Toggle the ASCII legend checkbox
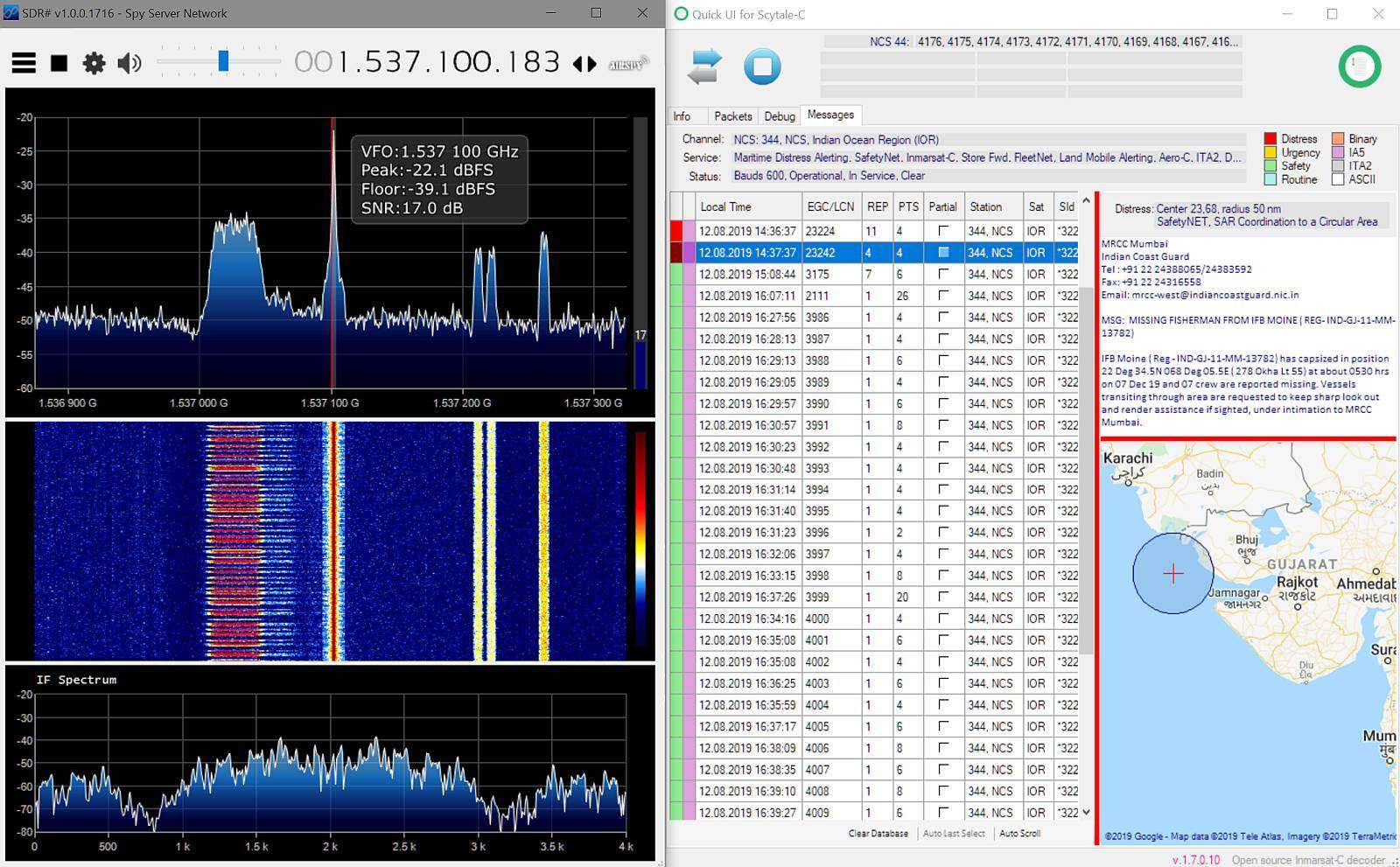Viewport: 1400px width, 867px height. pos(1338,179)
